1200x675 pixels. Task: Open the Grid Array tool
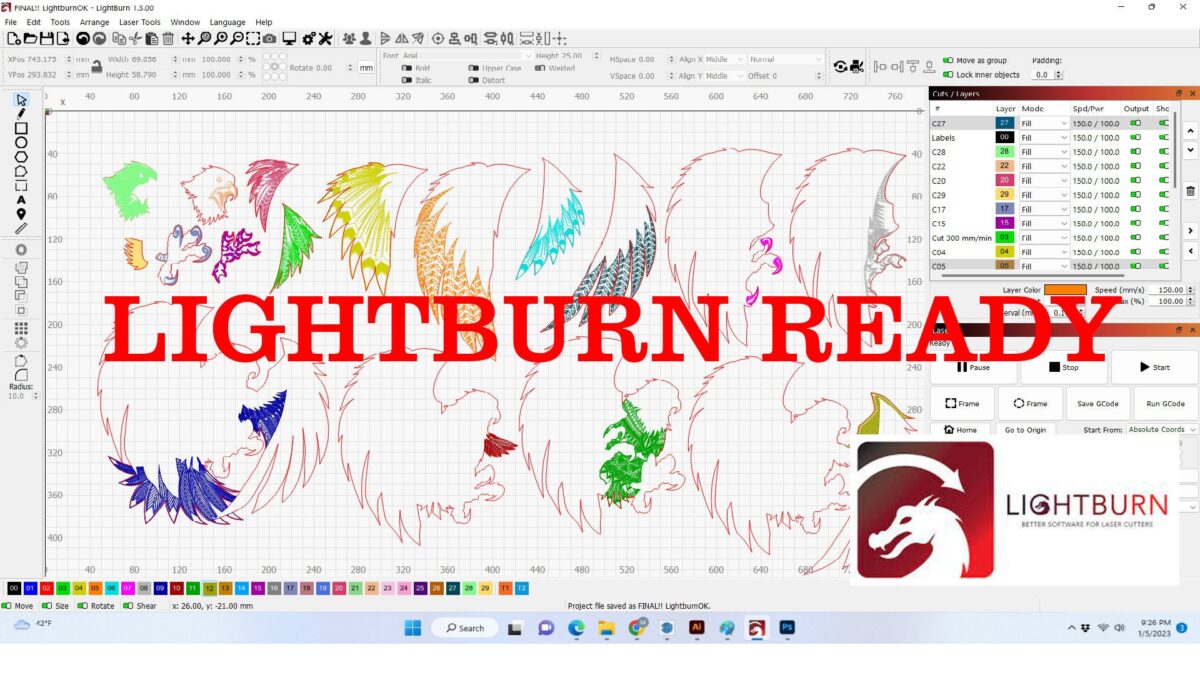(21, 328)
